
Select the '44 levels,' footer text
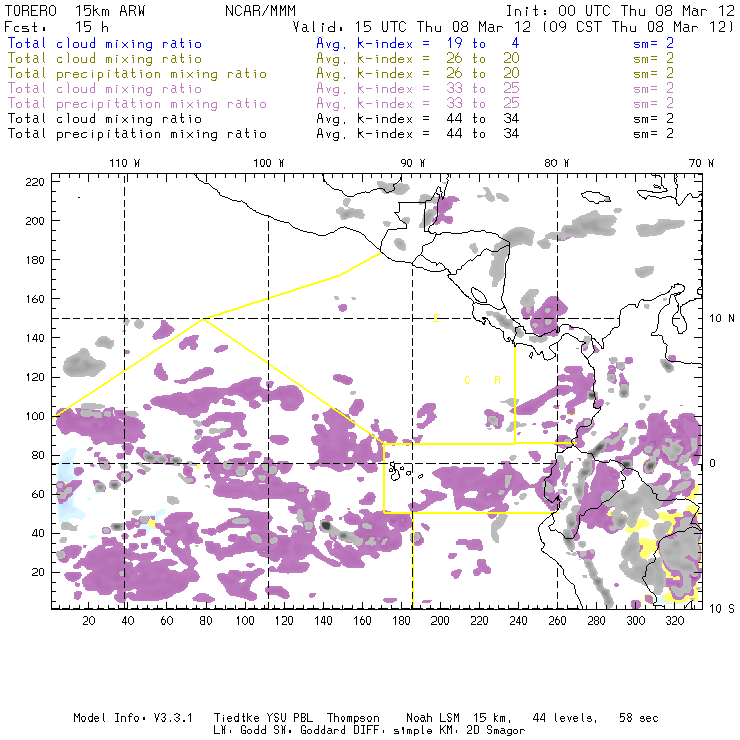(x=565, y=718)
